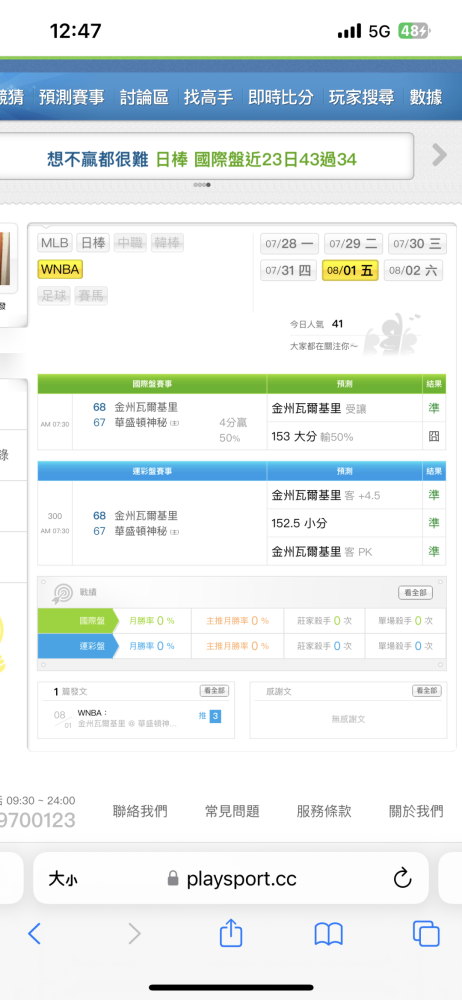462x1000 pixels.
Task: Open 服務條款 footer link
Action: coord(324,811)
